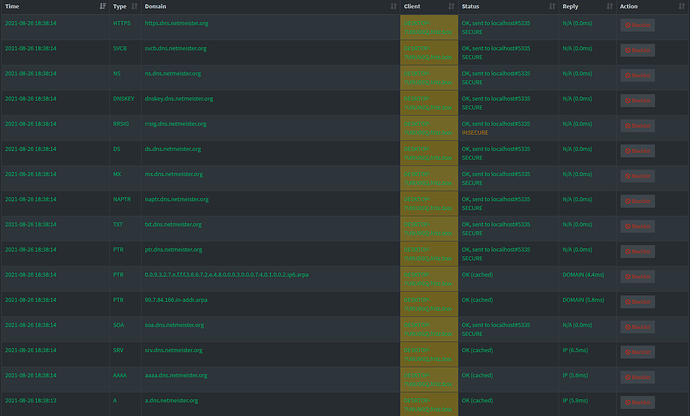Click Blacklist in the MX row

[x=637, y=176]
